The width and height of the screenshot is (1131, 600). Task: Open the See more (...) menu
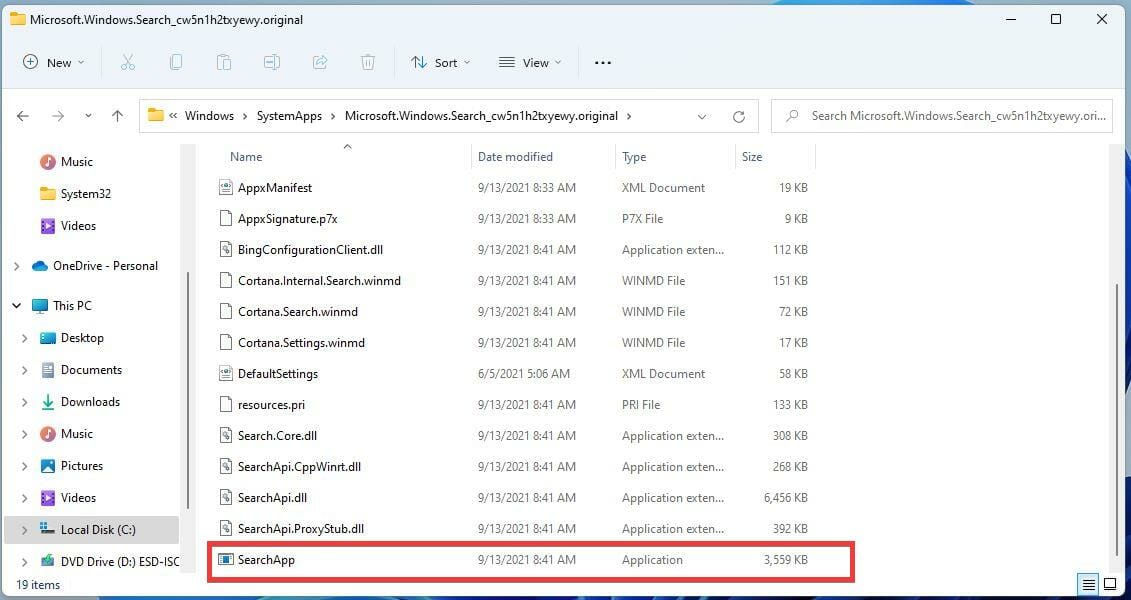click(602, 62)
